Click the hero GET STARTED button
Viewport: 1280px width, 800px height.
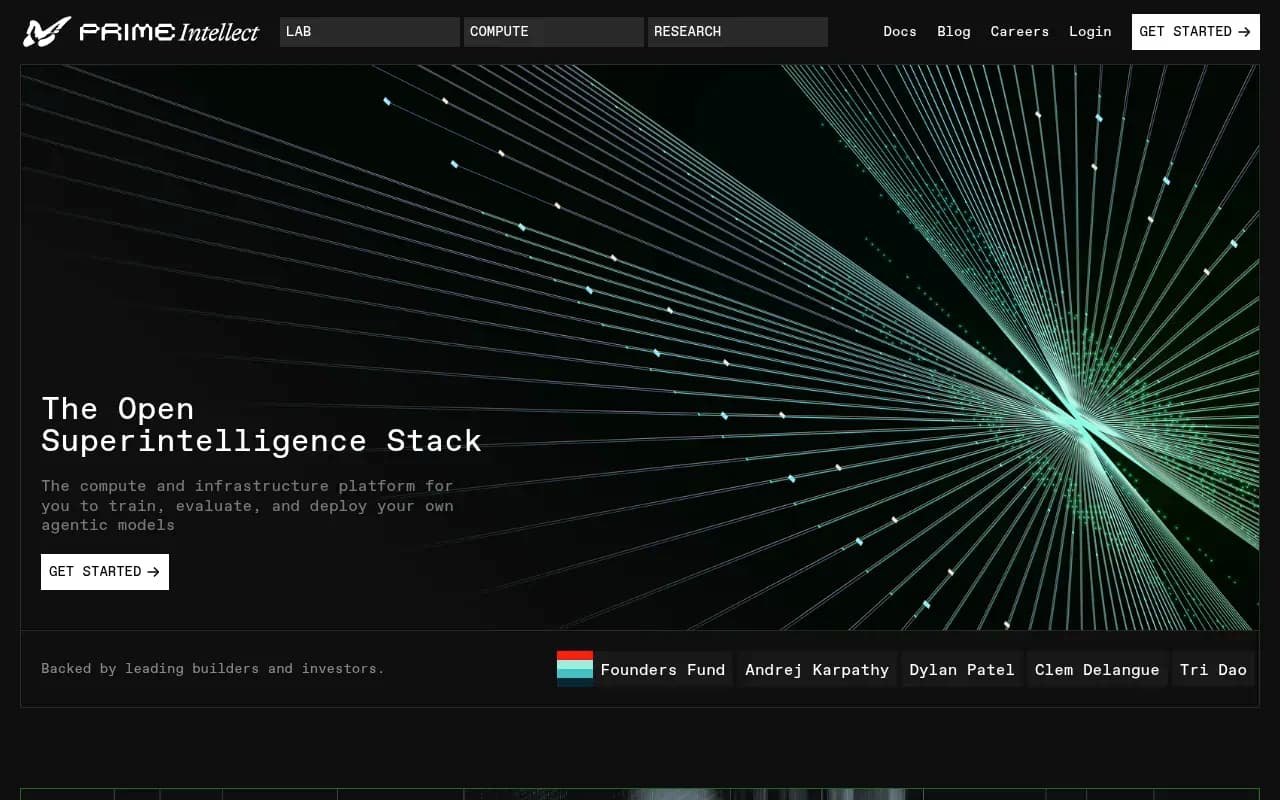[x=105, y=572]
